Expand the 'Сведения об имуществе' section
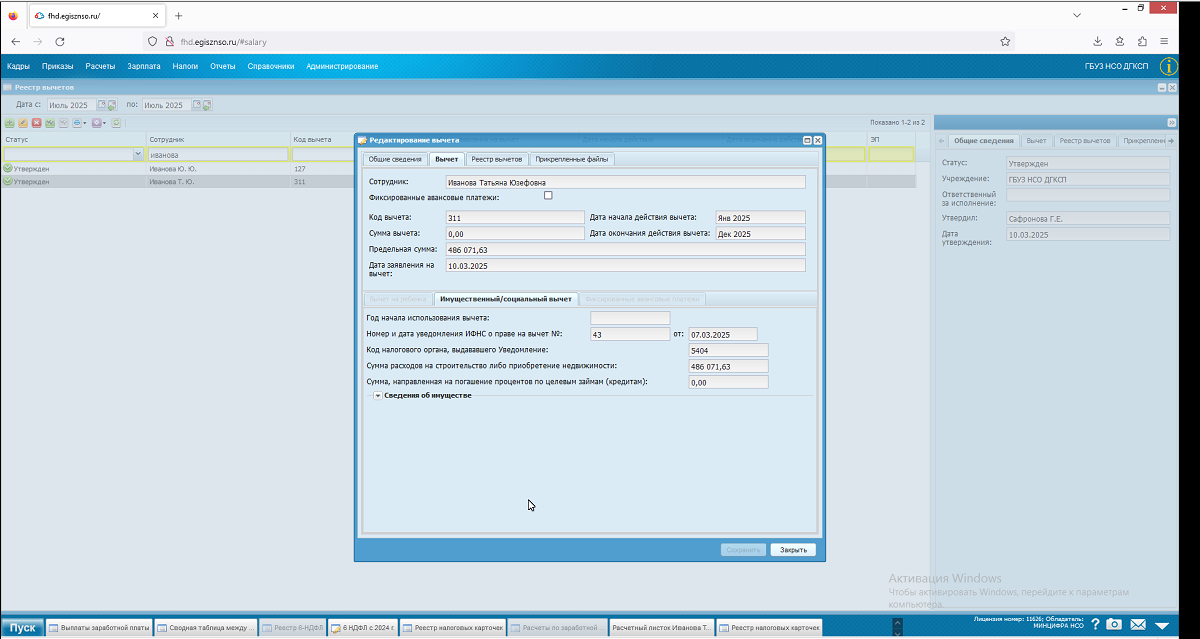 [x=378, y=396]
